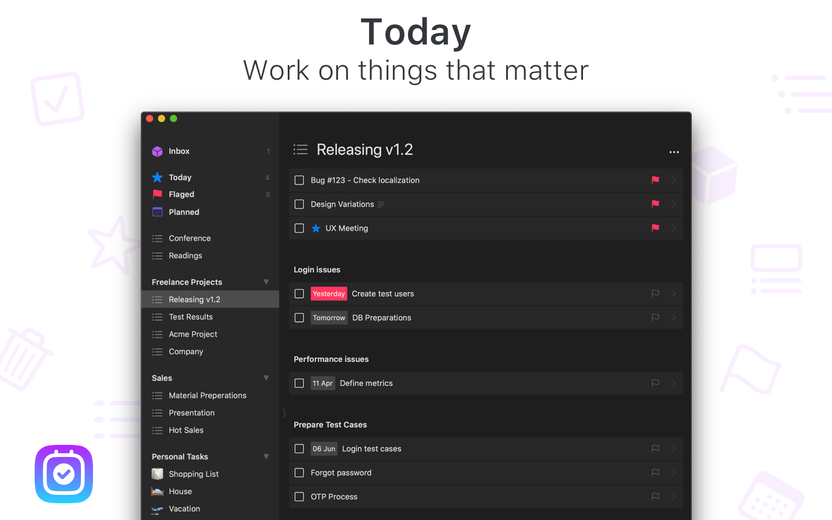Click the three-dot more options menu
Viewport: 832px width, 520px height.
point(674,152)
